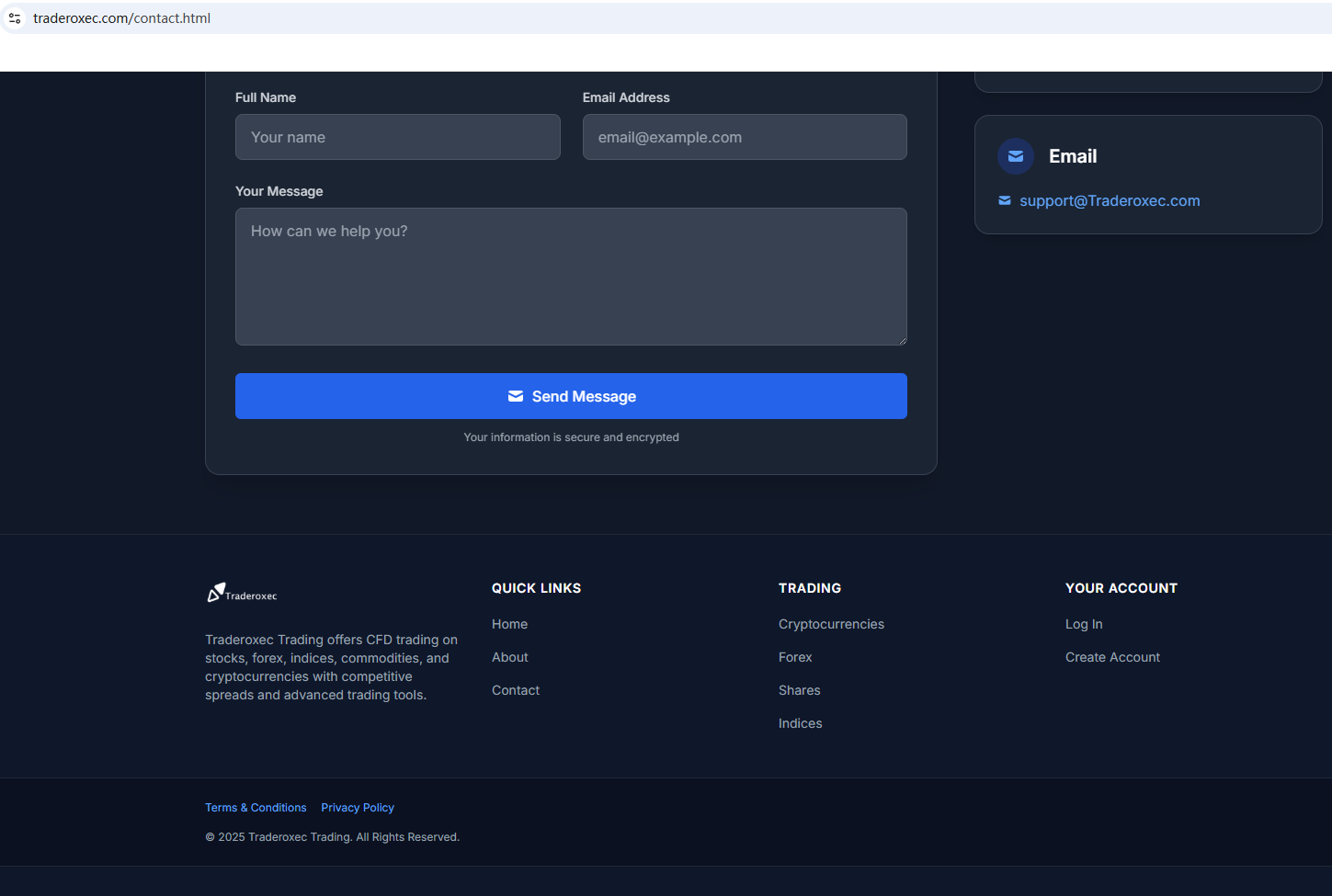Click into the Email Address field

click(x=744, y=137)
